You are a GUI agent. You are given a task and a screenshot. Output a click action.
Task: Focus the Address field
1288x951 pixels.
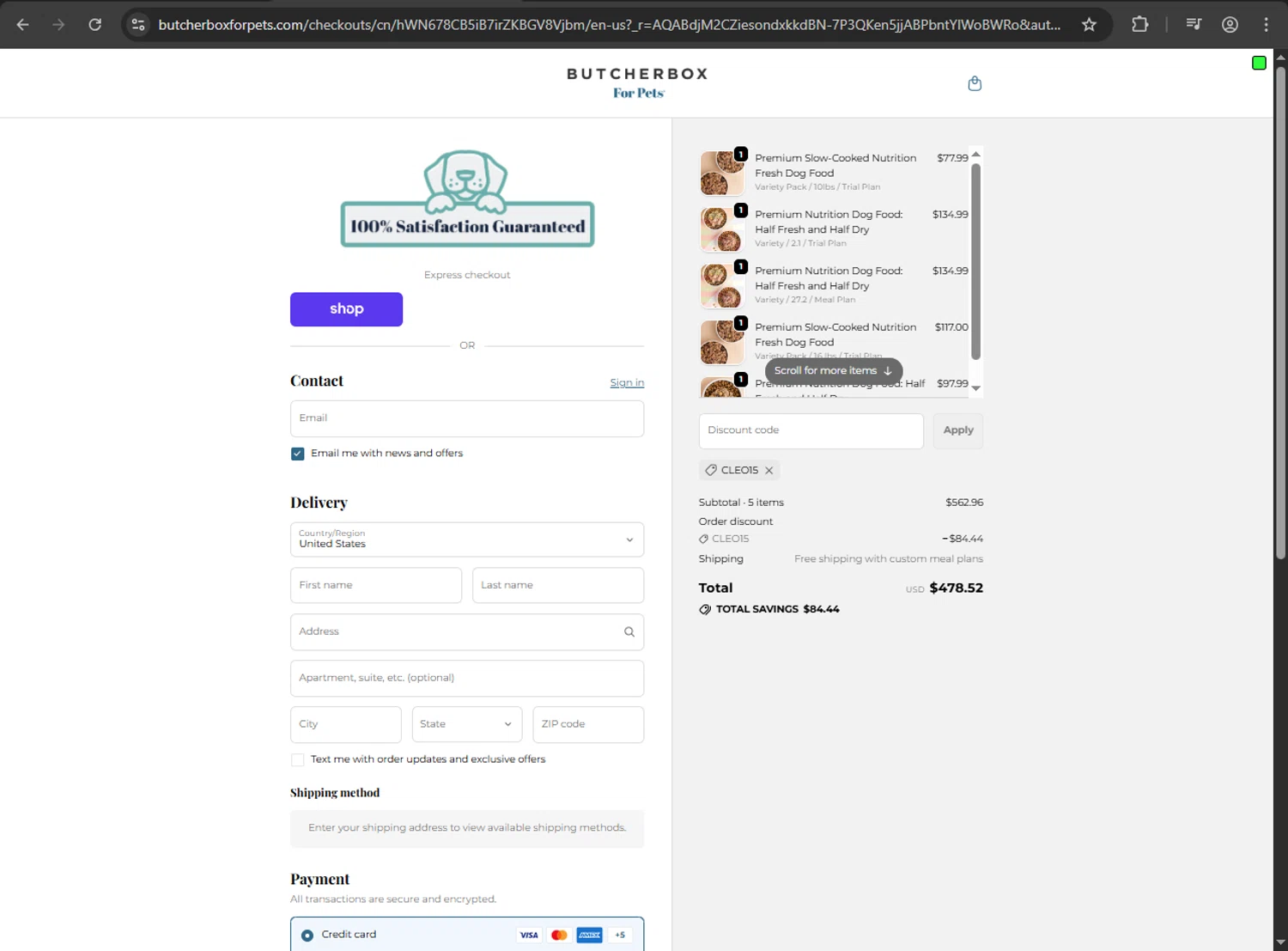(467, 631)
